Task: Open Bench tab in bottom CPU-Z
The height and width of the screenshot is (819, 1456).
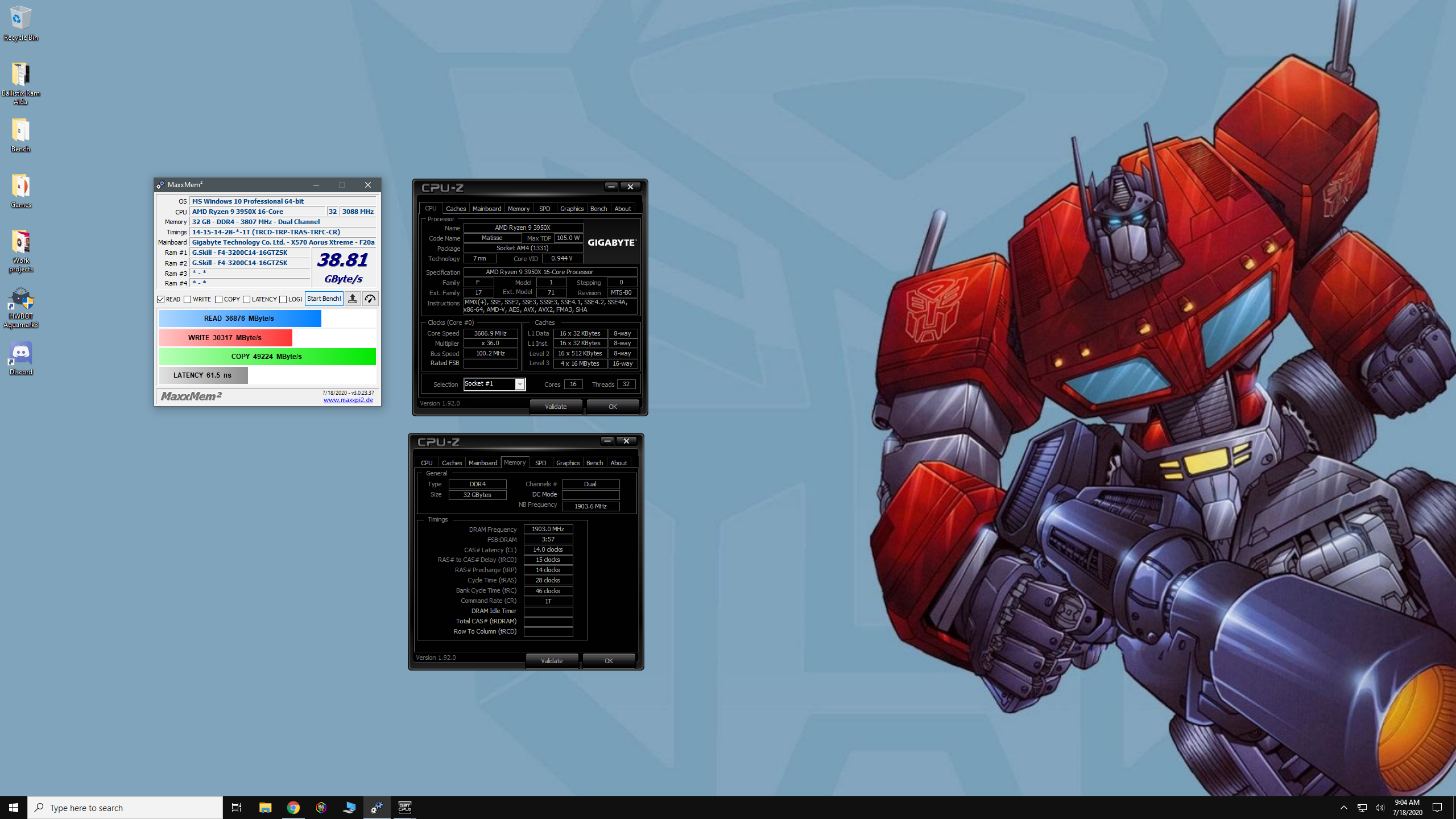Action: click(594, 463)
